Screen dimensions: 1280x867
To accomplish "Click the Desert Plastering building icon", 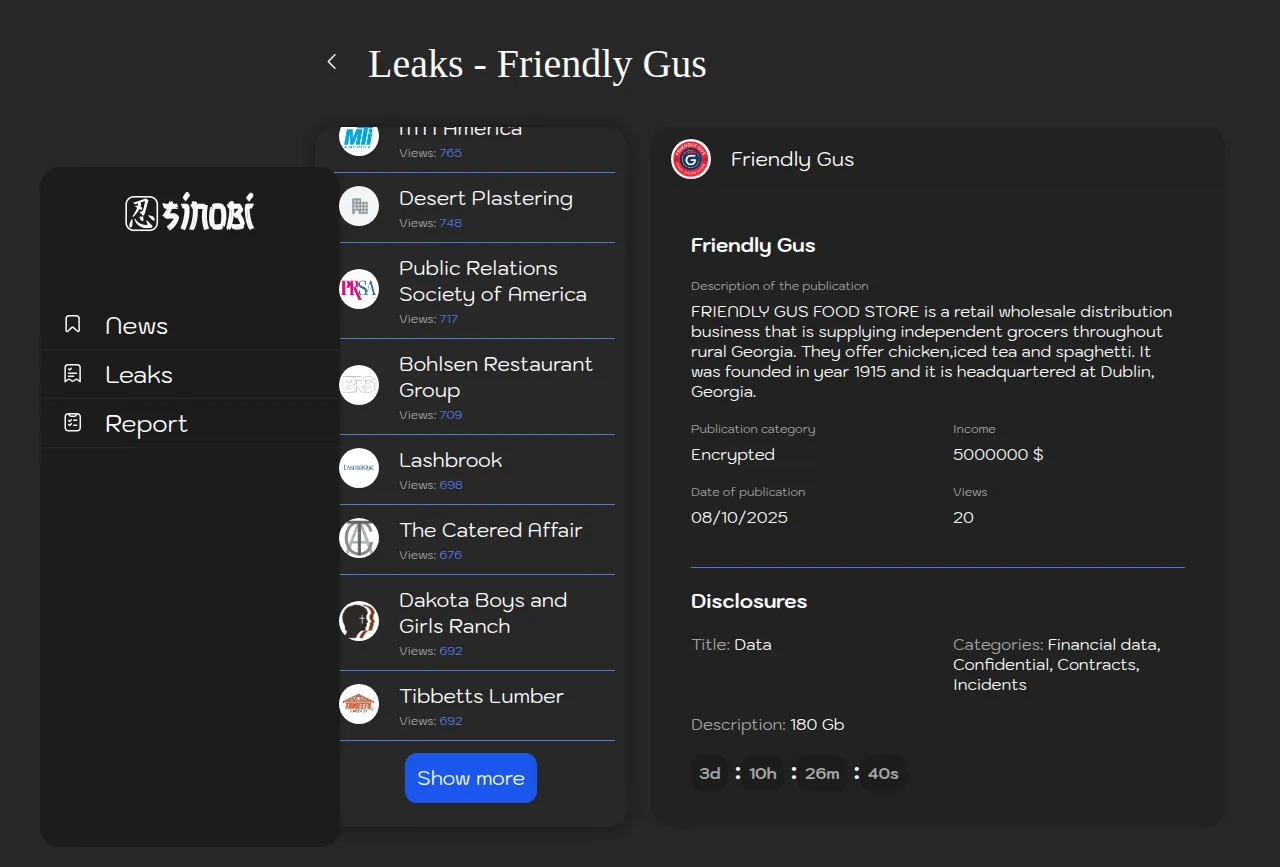I will pos(359,206).
